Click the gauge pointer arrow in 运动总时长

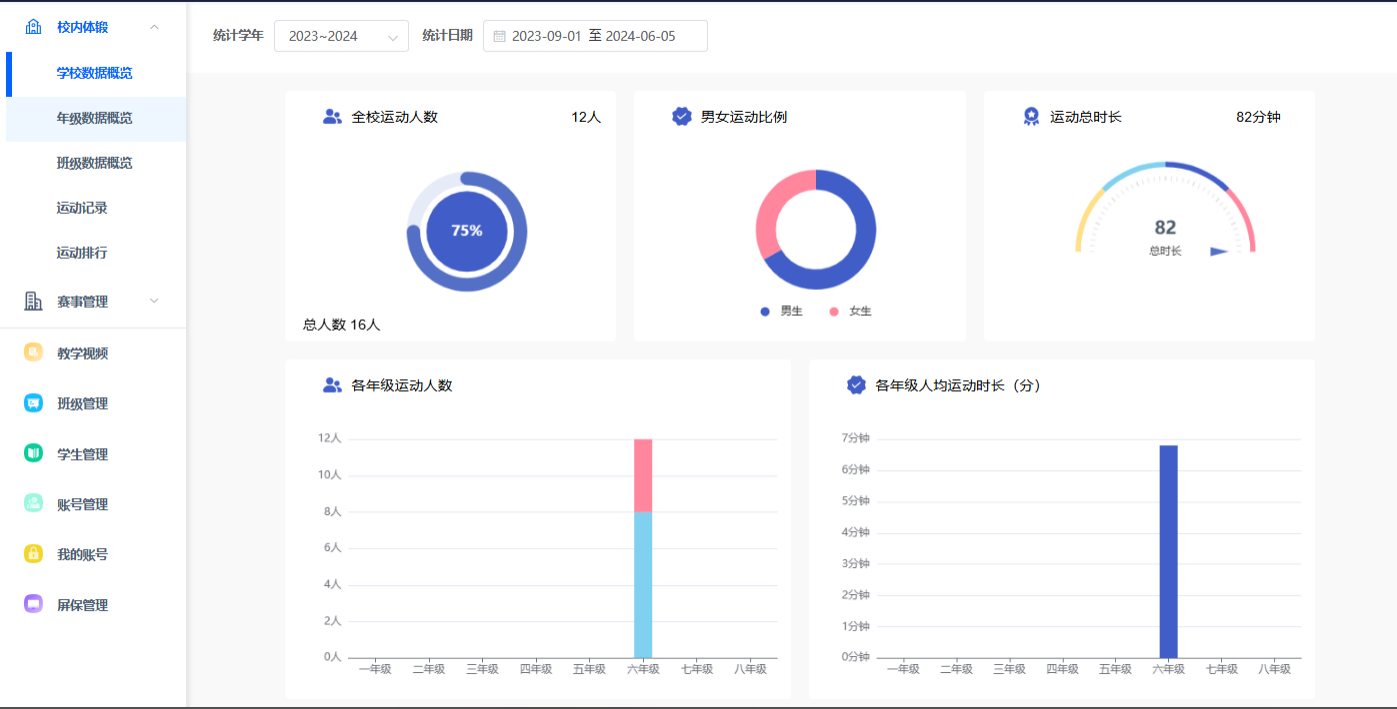tap(1219, 252)
